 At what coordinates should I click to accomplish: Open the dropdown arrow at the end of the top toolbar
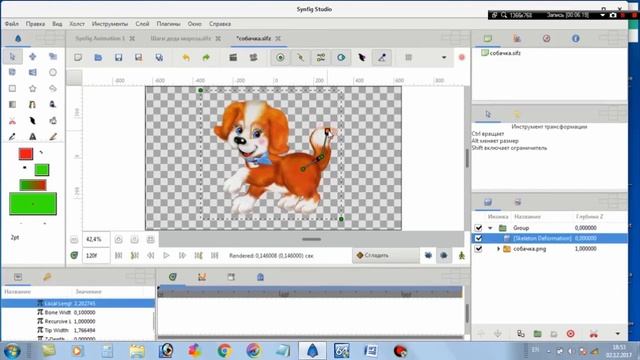444,58
